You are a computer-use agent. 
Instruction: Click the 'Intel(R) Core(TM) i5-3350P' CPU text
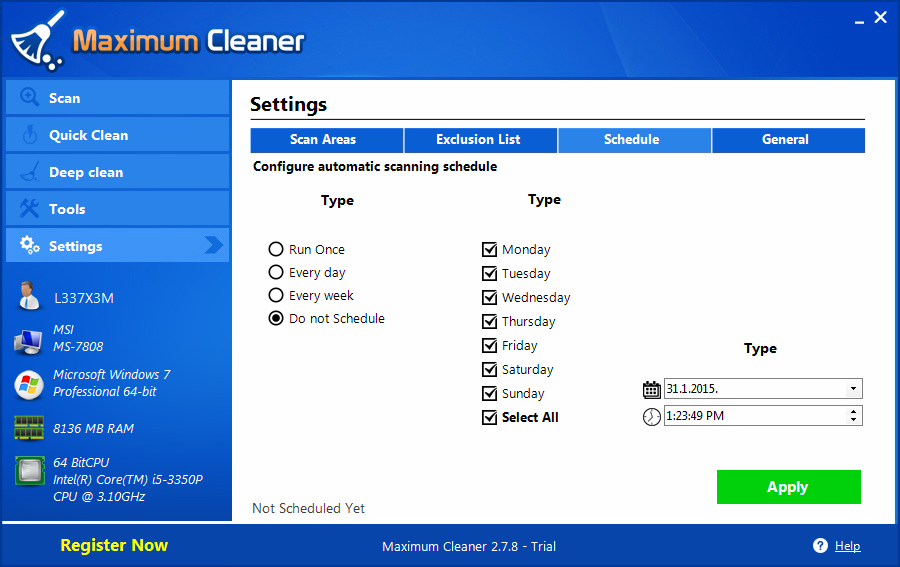pos(128,479)
